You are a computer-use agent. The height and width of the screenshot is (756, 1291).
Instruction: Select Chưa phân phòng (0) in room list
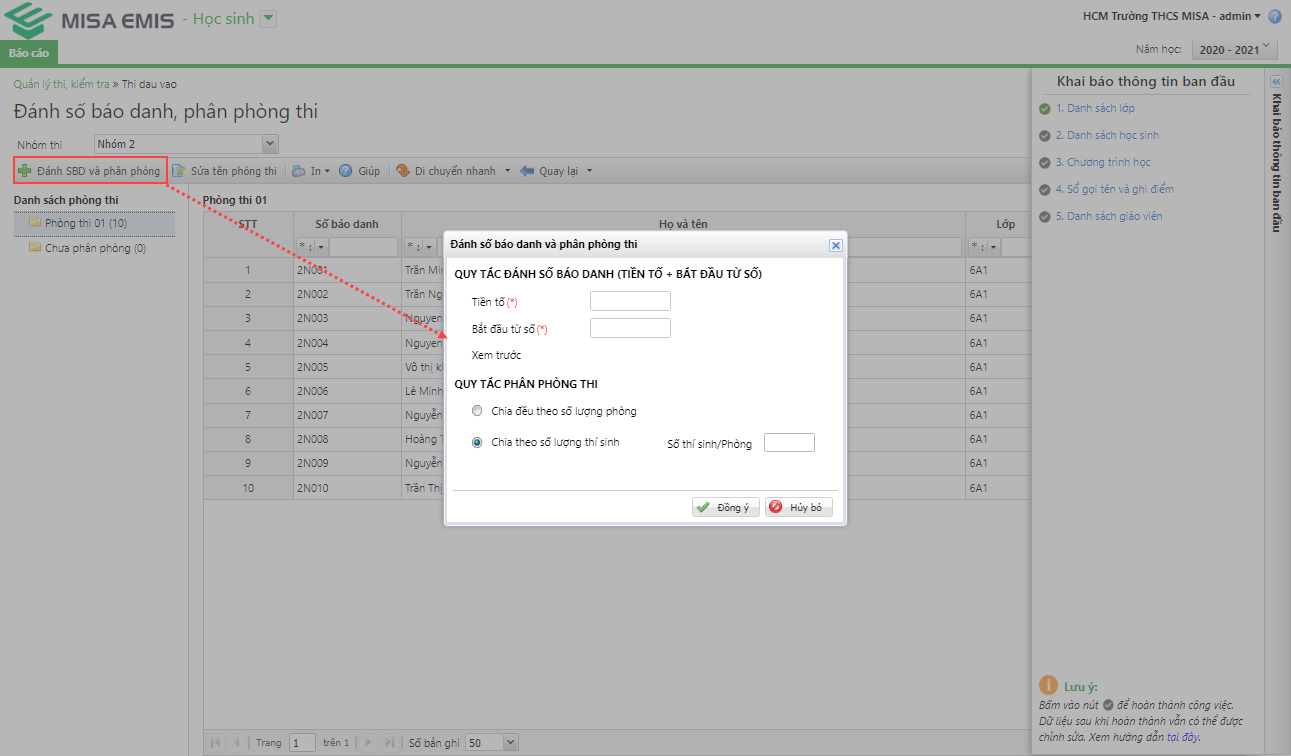click(x=94, y=248)
